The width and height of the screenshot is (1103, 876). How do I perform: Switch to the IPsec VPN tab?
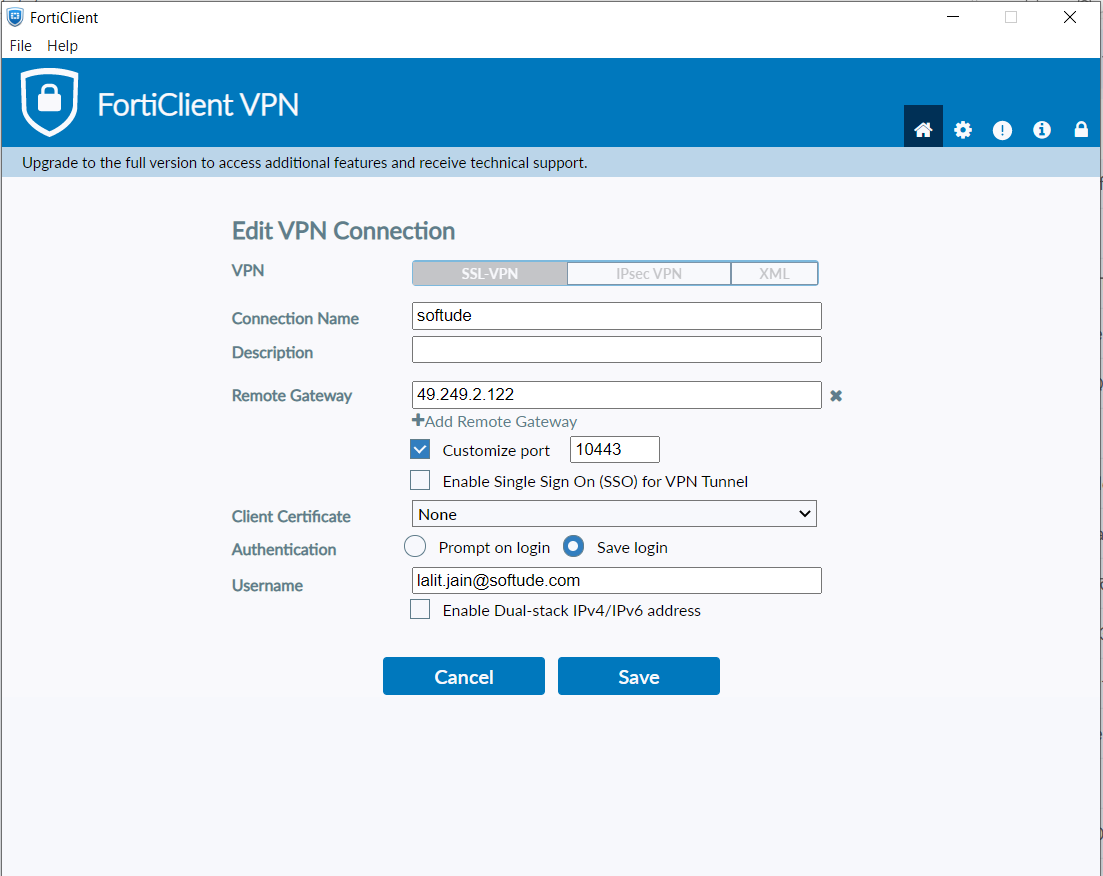(x=649, y=273)
